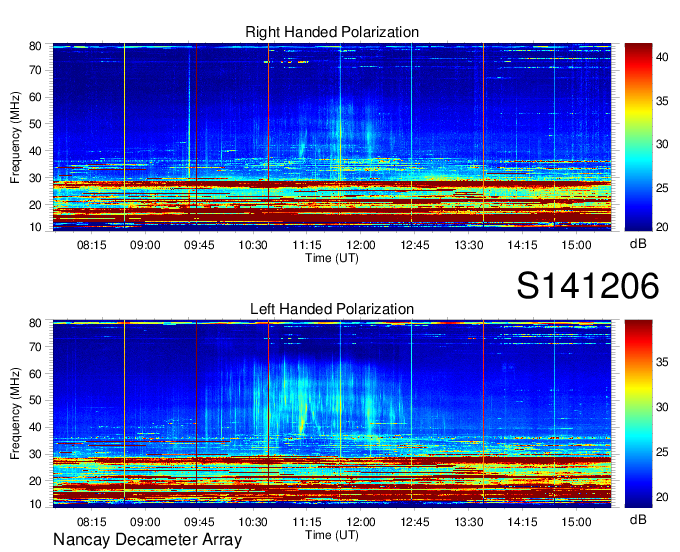
Task: Click the 30 MHz tick on the Left Handed plot
Action: pos(35,454)
